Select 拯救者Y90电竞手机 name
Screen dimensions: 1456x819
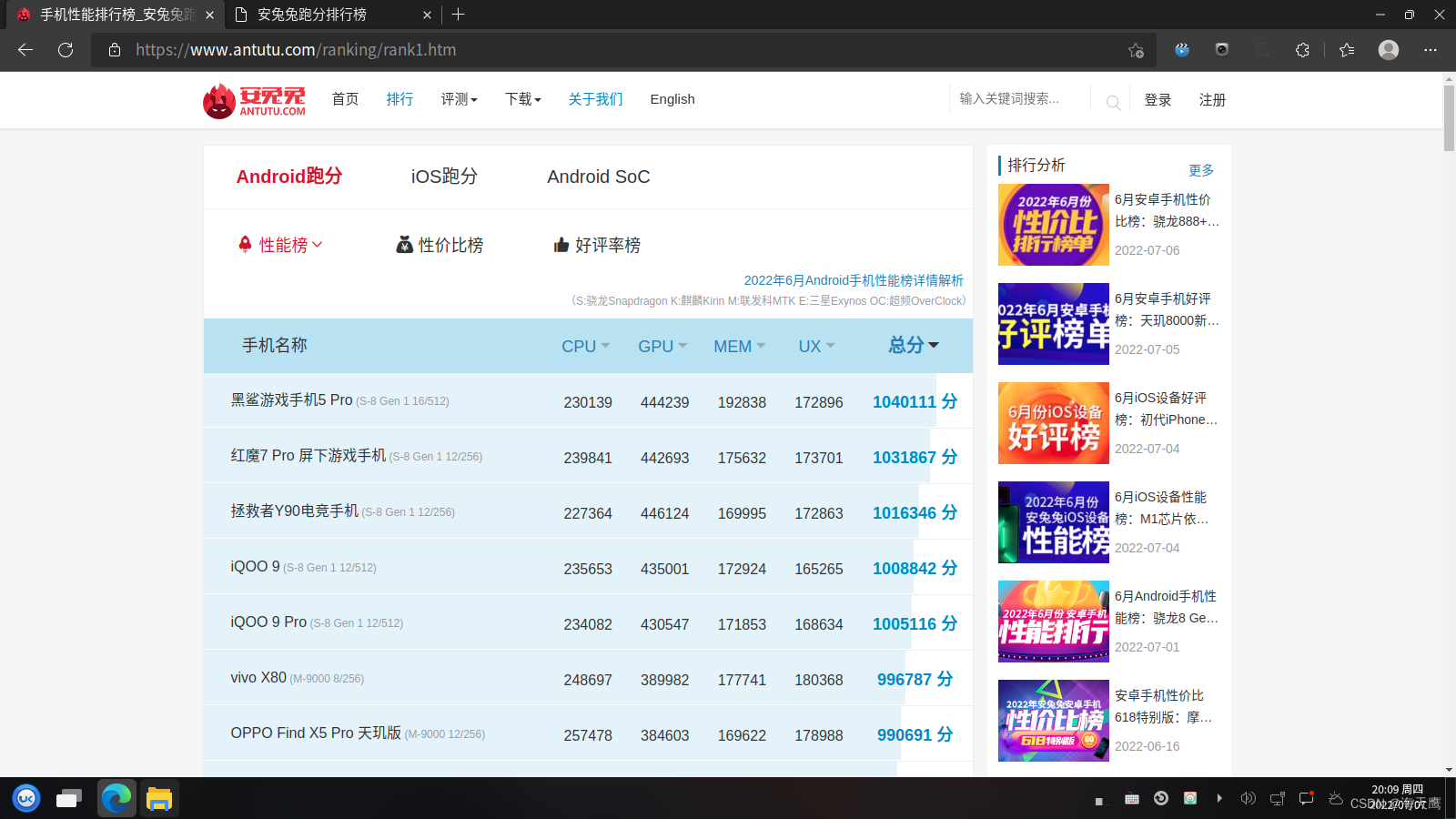[295, 511]
